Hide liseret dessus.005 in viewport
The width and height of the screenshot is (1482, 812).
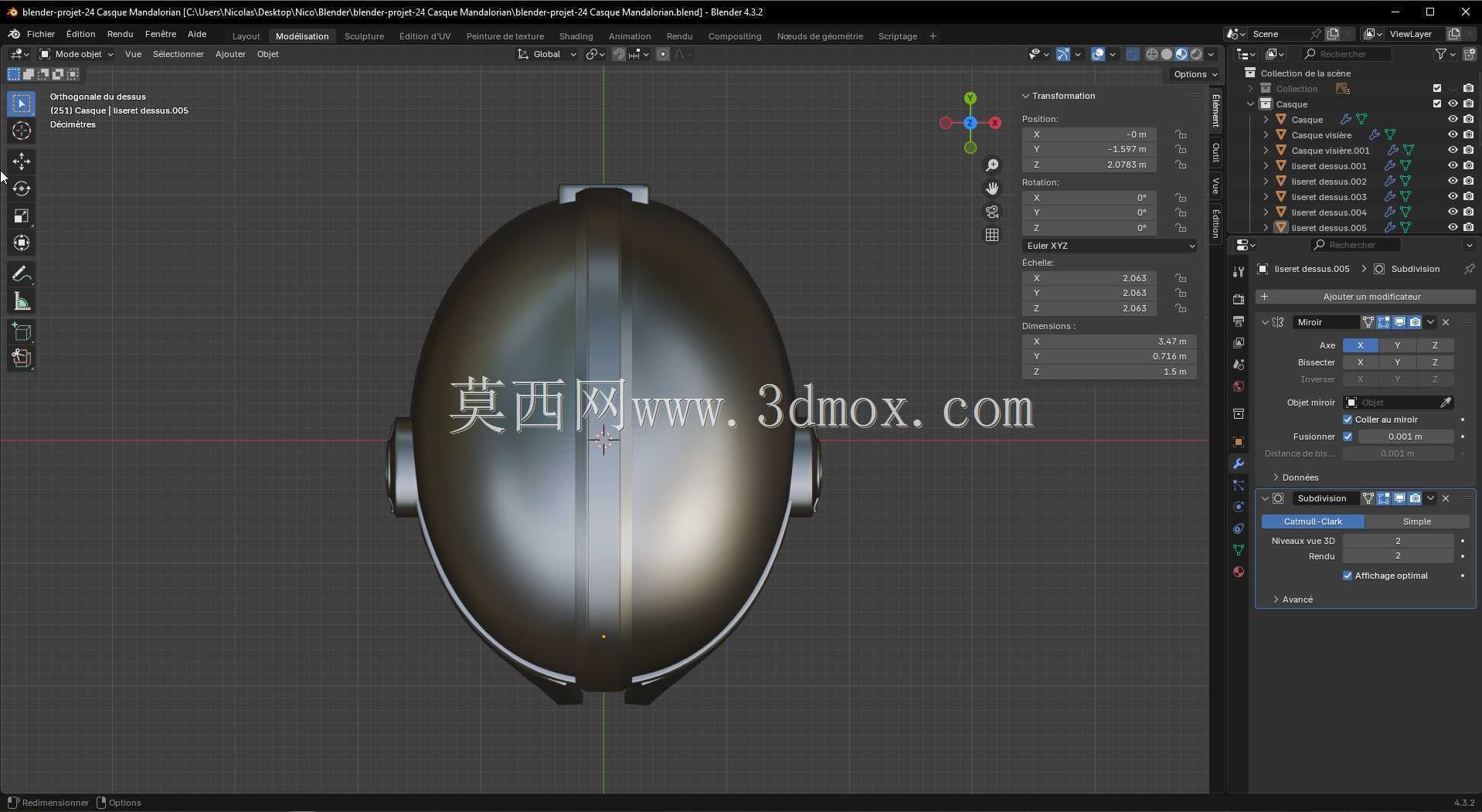[x=1453, y=228]
